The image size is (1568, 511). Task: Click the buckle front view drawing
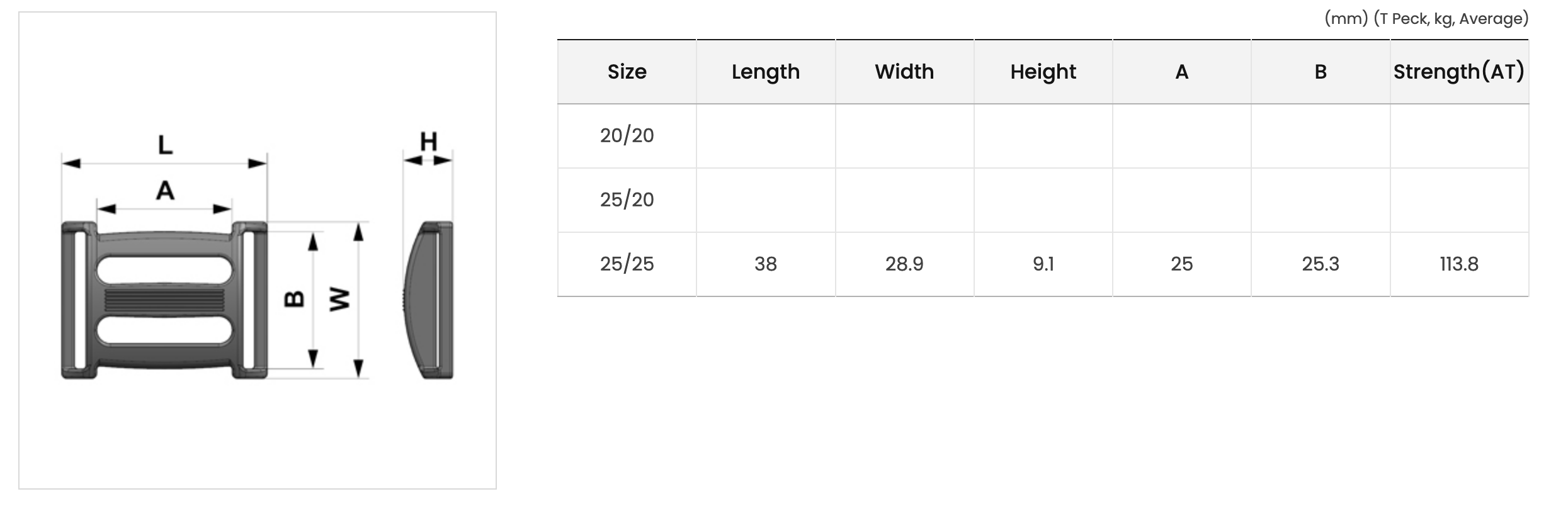164,300
